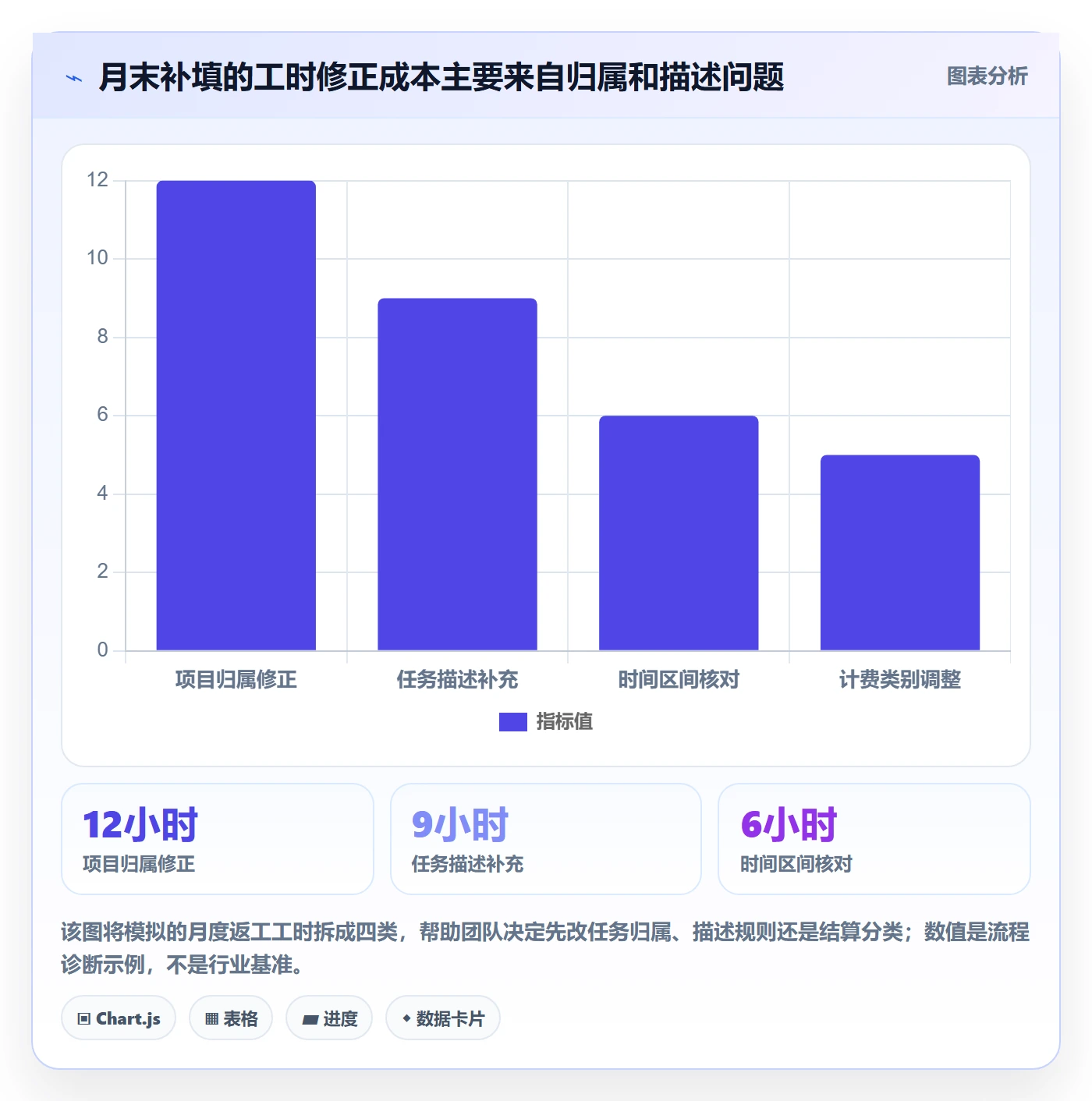The image size is (1092, 1101).
Task: Click 任务描述补充 caption in 9小时 card
Action: click(467, 864)
